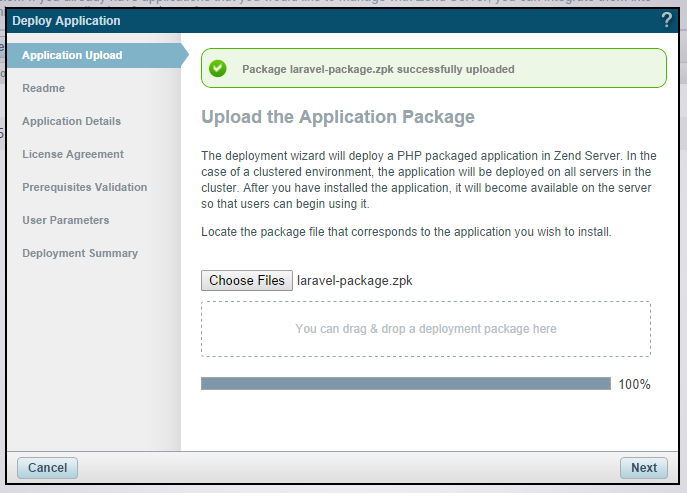Jump to the Deployment Summary step
This screenshot has width=687, height=493.
[80, 253]
